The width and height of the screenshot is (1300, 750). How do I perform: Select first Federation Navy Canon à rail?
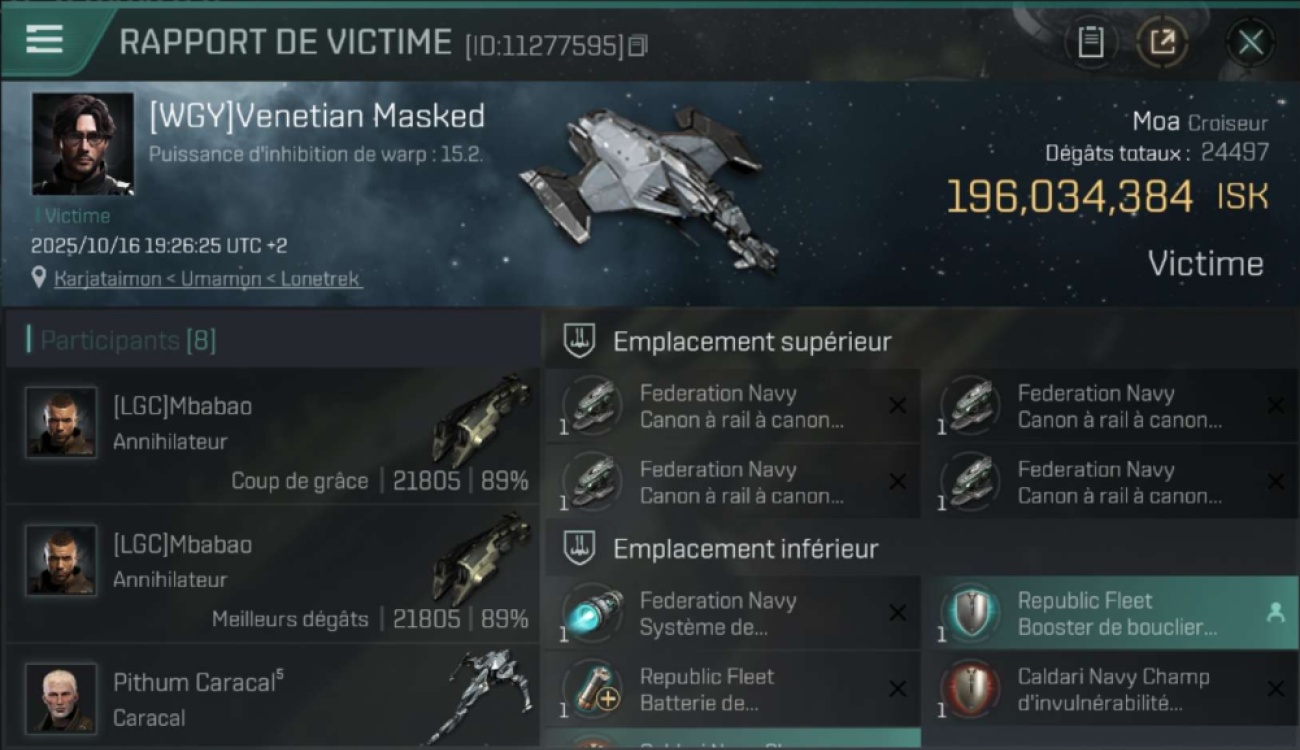coord(733,406)
